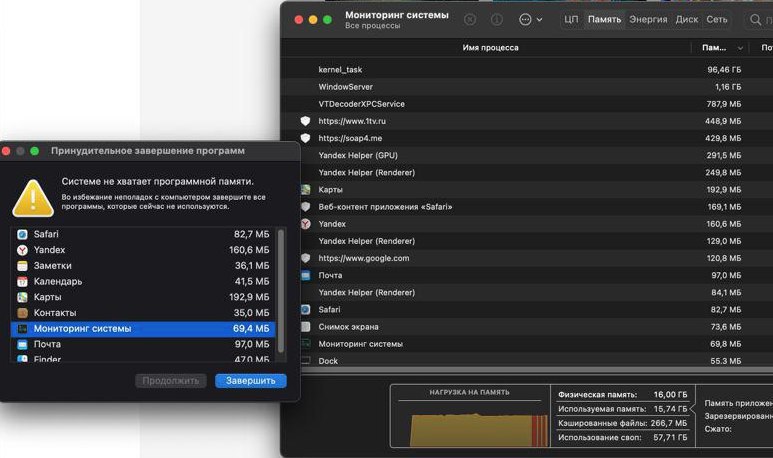Image resolution: width=773 pixels, height=458 pixels.
Task: Switch to the Сеть tab
Action: (716, 19)
